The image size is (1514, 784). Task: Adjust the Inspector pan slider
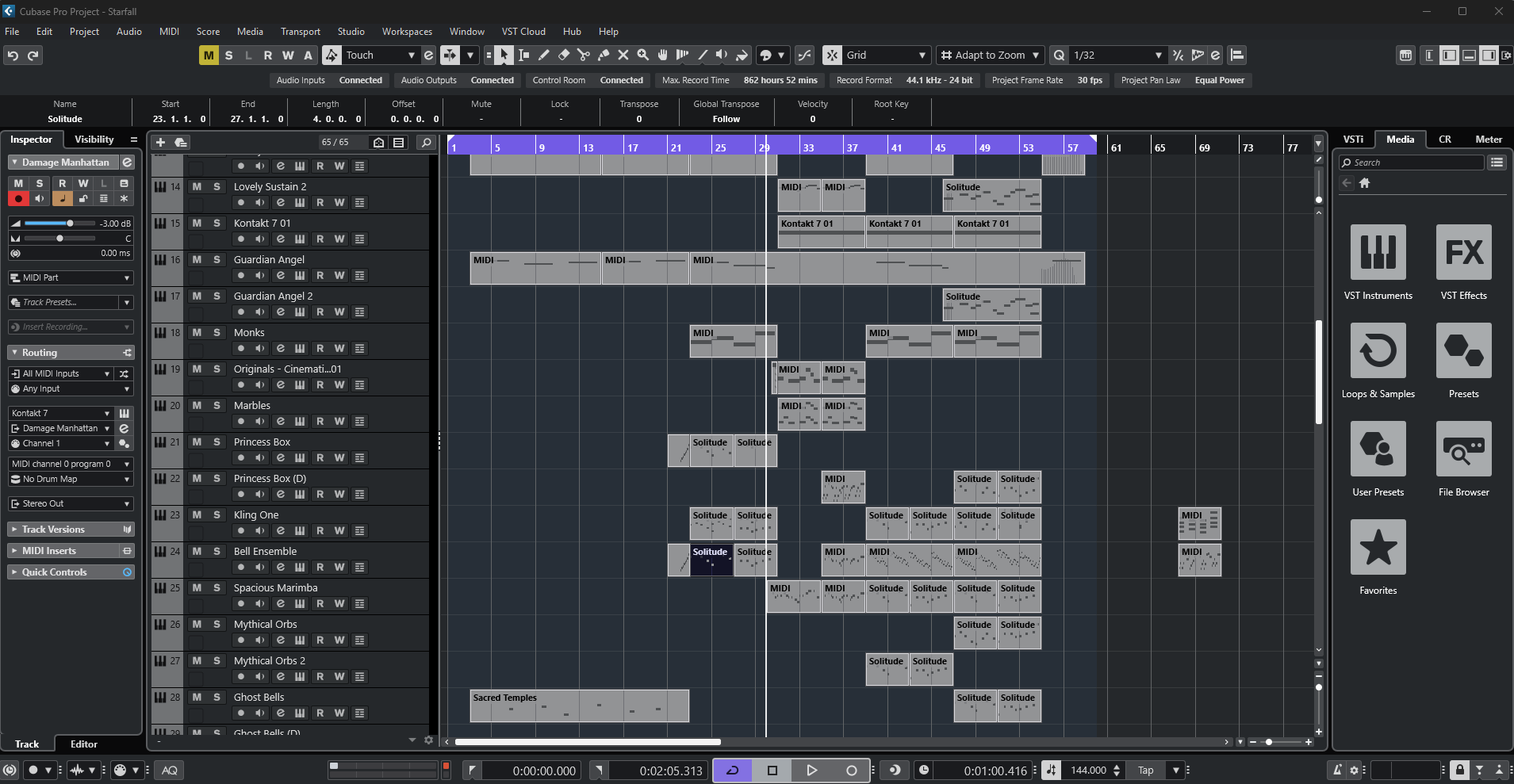pos(59,239)
